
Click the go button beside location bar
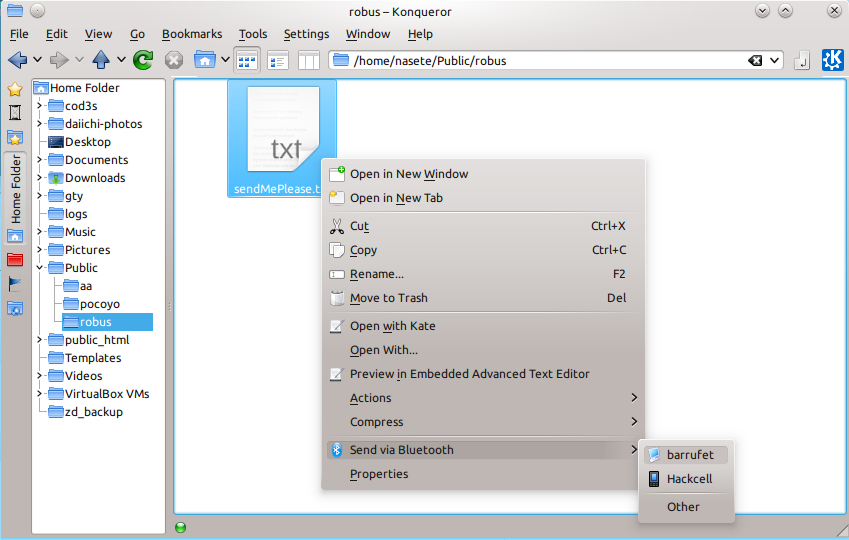point(802,60)
